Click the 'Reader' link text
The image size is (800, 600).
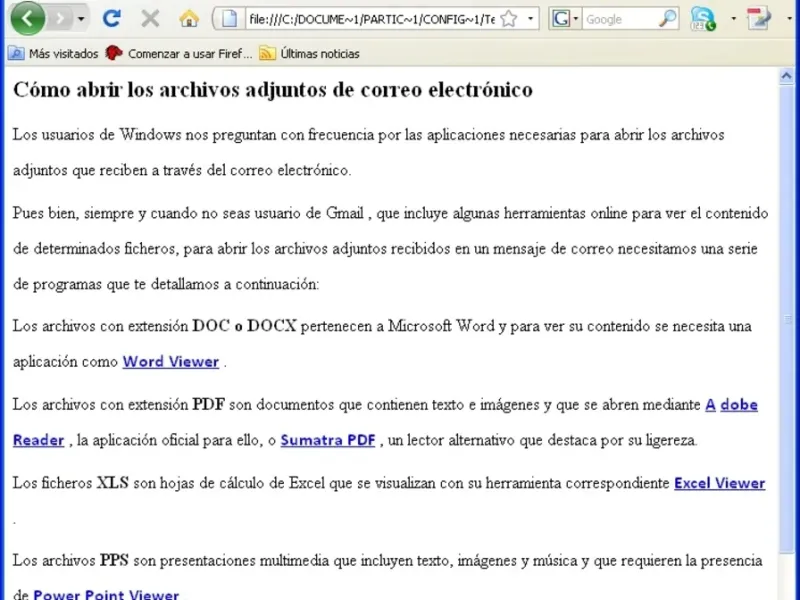(x=39, y=440)
